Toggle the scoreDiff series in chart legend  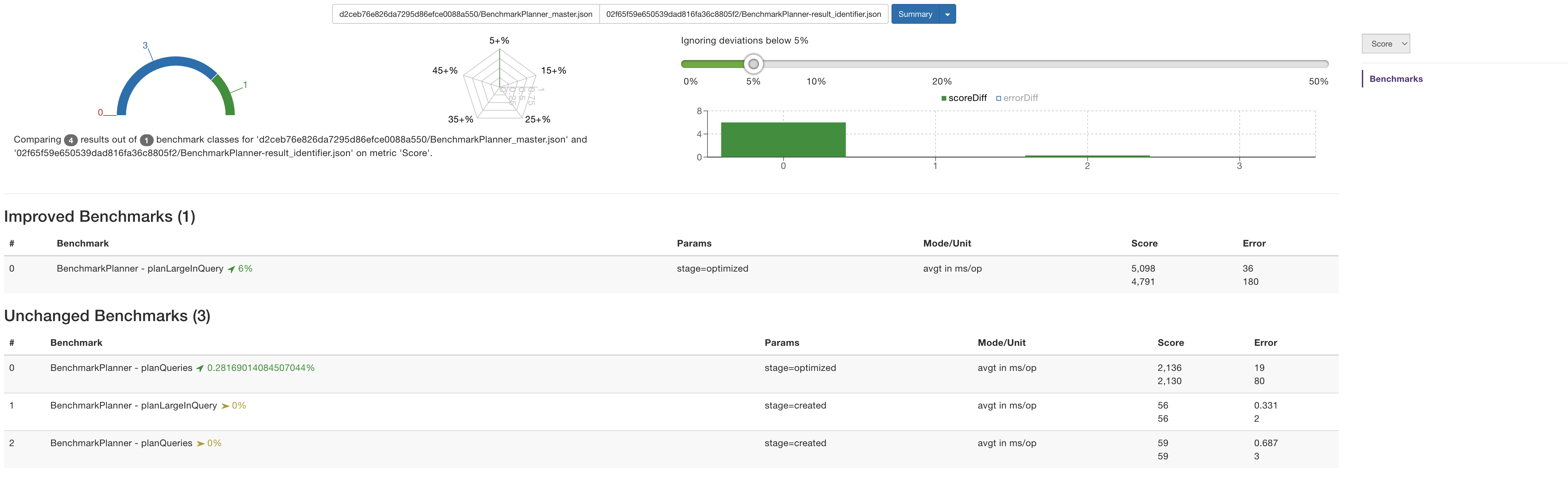click(967, 98)
